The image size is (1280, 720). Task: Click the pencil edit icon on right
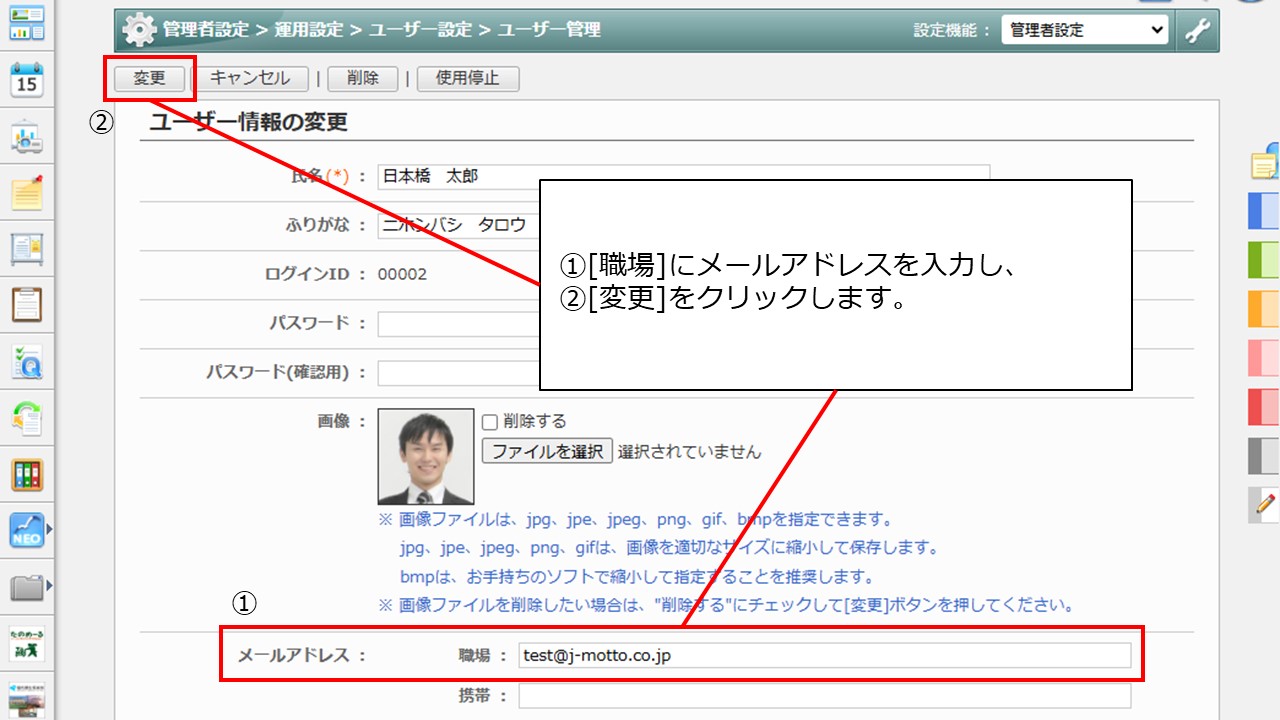[1265, 505]
